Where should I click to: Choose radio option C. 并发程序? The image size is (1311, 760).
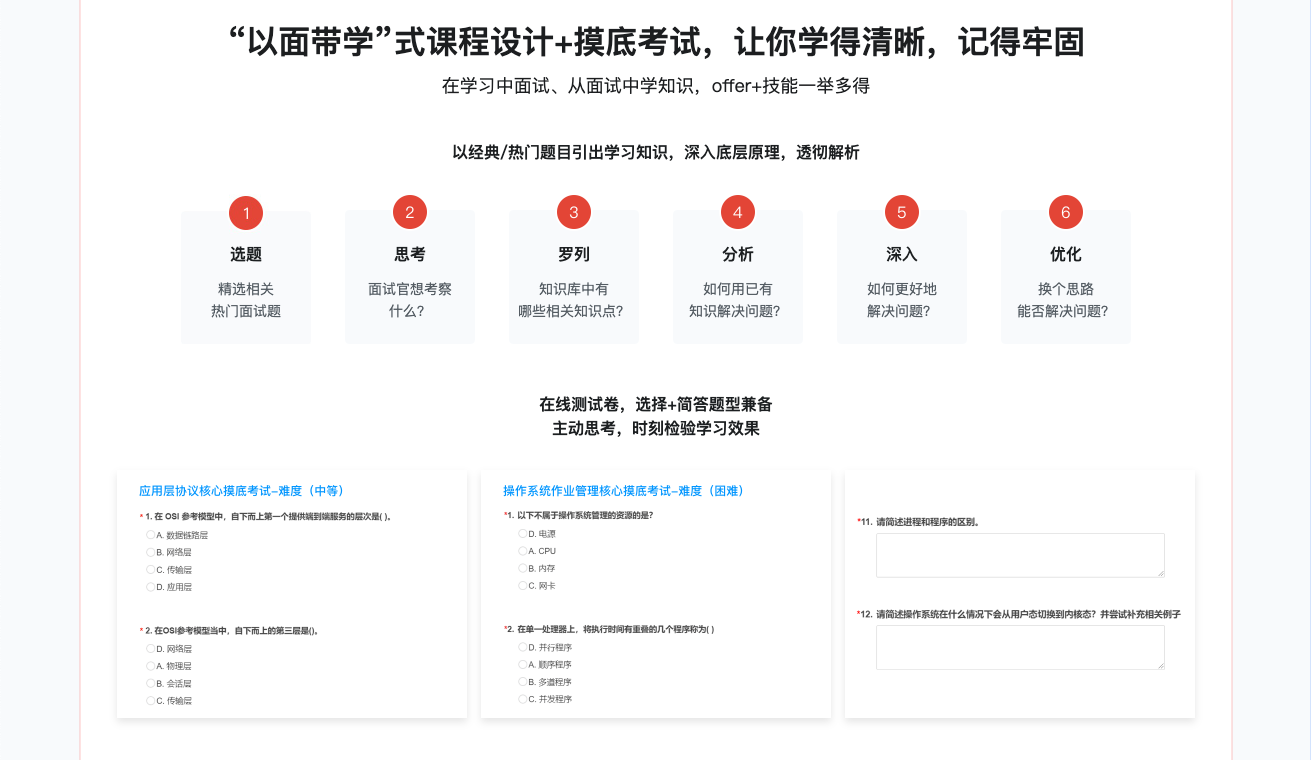(522, 699)
